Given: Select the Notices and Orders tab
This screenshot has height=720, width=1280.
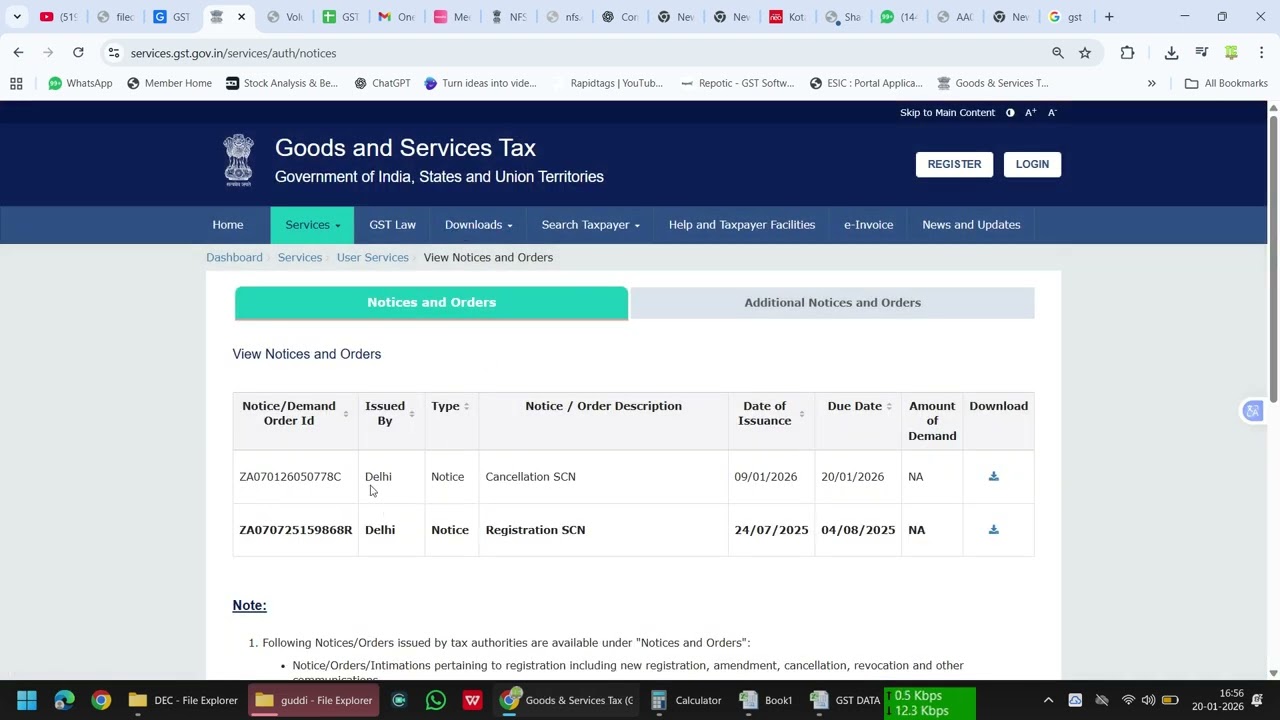Looking at the screenshot, I should tap(431, 303).
